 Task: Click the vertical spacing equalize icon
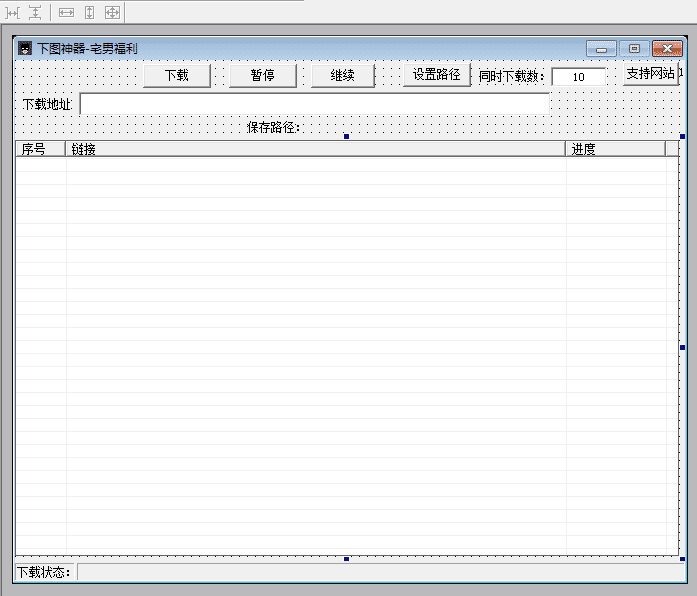coord(35,12)
